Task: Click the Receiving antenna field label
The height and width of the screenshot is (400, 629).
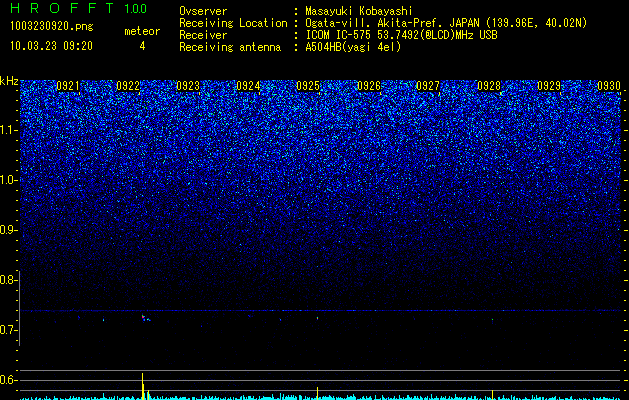Action: coord(230,47)
